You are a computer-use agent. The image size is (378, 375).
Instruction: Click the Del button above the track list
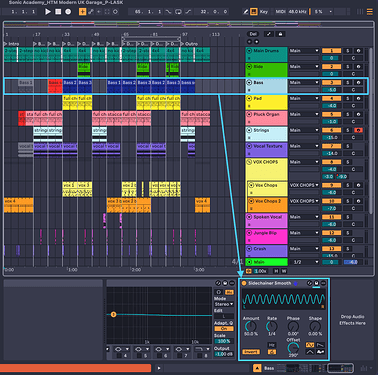pos(253,34)
